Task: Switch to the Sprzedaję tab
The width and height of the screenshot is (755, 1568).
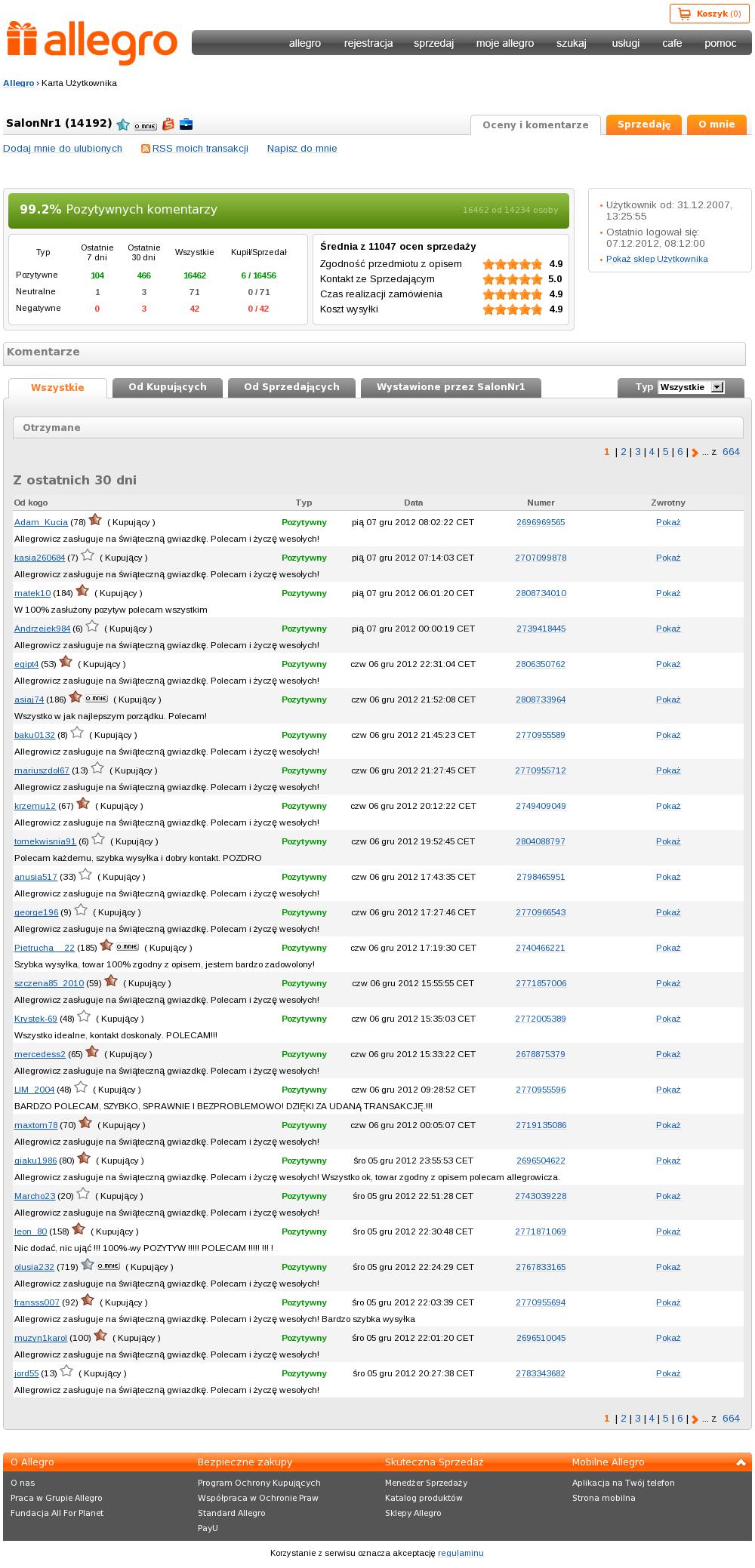Action: click(644, 125)
